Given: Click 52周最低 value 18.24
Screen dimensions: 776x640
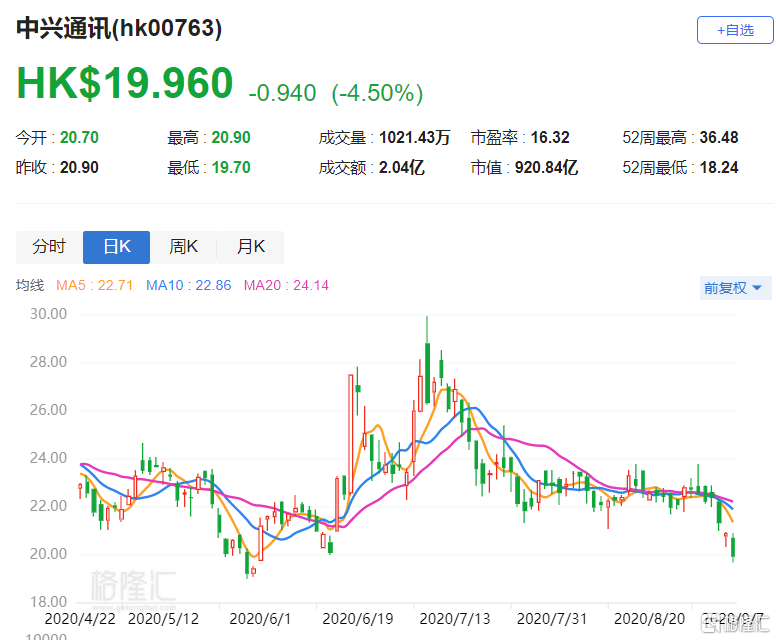Looking at the screenshot, I should [x=719, y=168].
